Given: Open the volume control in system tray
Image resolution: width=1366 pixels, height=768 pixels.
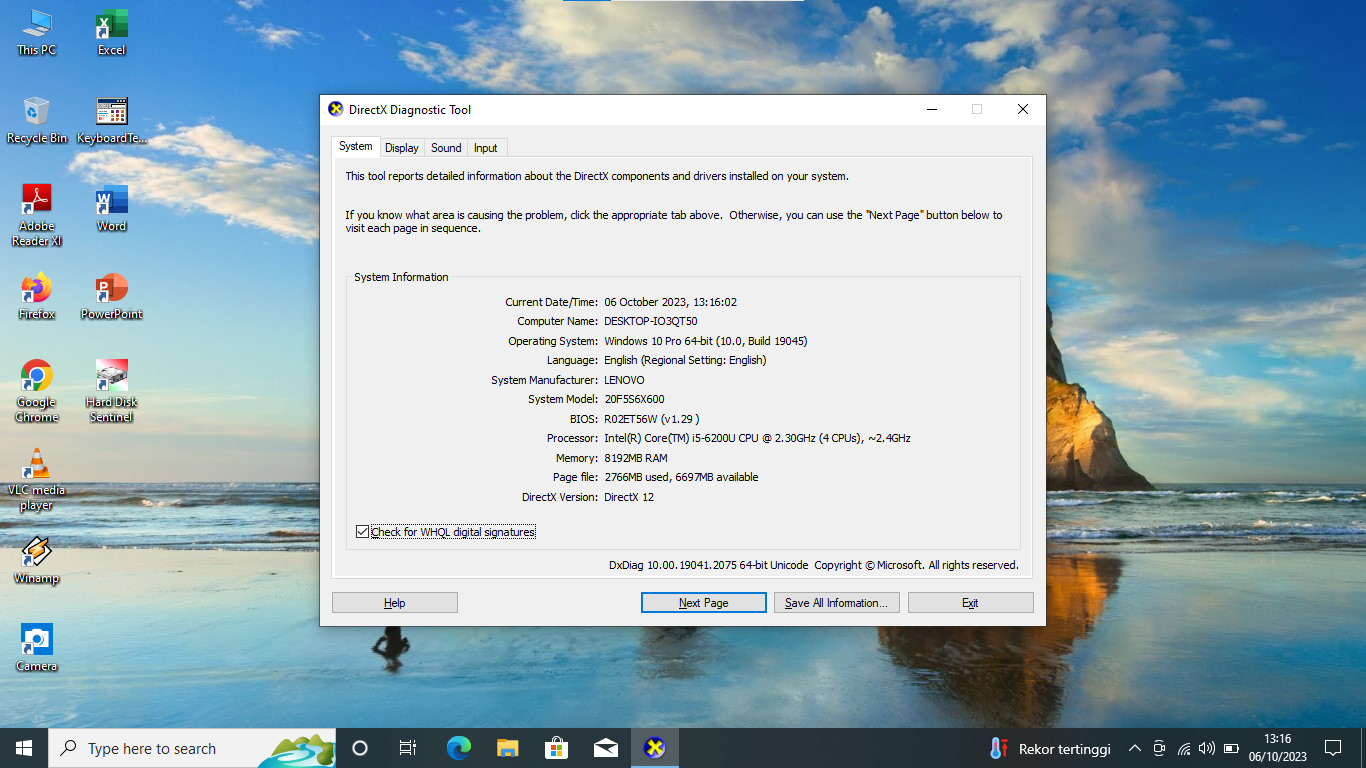Looking at the screenshot, I should [x=1207, y=748].
